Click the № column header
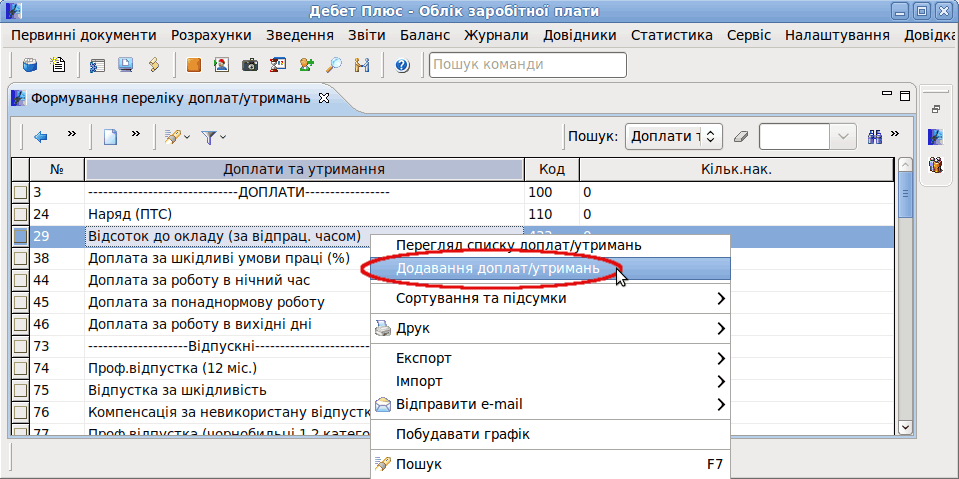This screenshot has width=959, height=479. 57,169
